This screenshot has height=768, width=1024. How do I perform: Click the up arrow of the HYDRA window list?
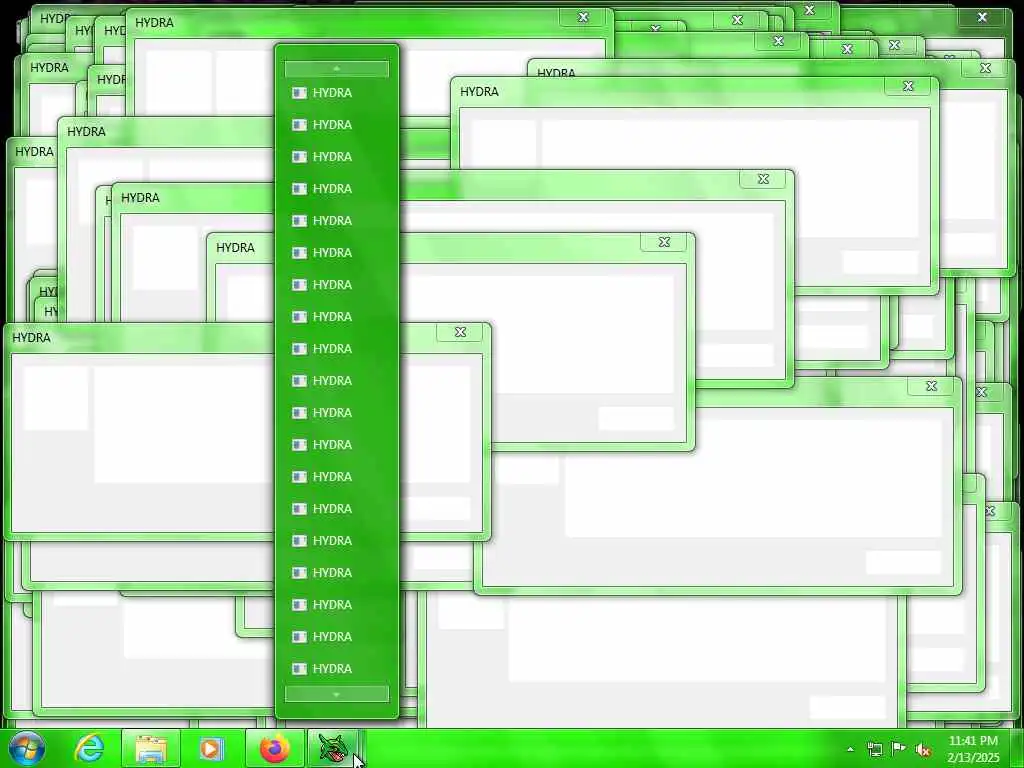[337, 69]
